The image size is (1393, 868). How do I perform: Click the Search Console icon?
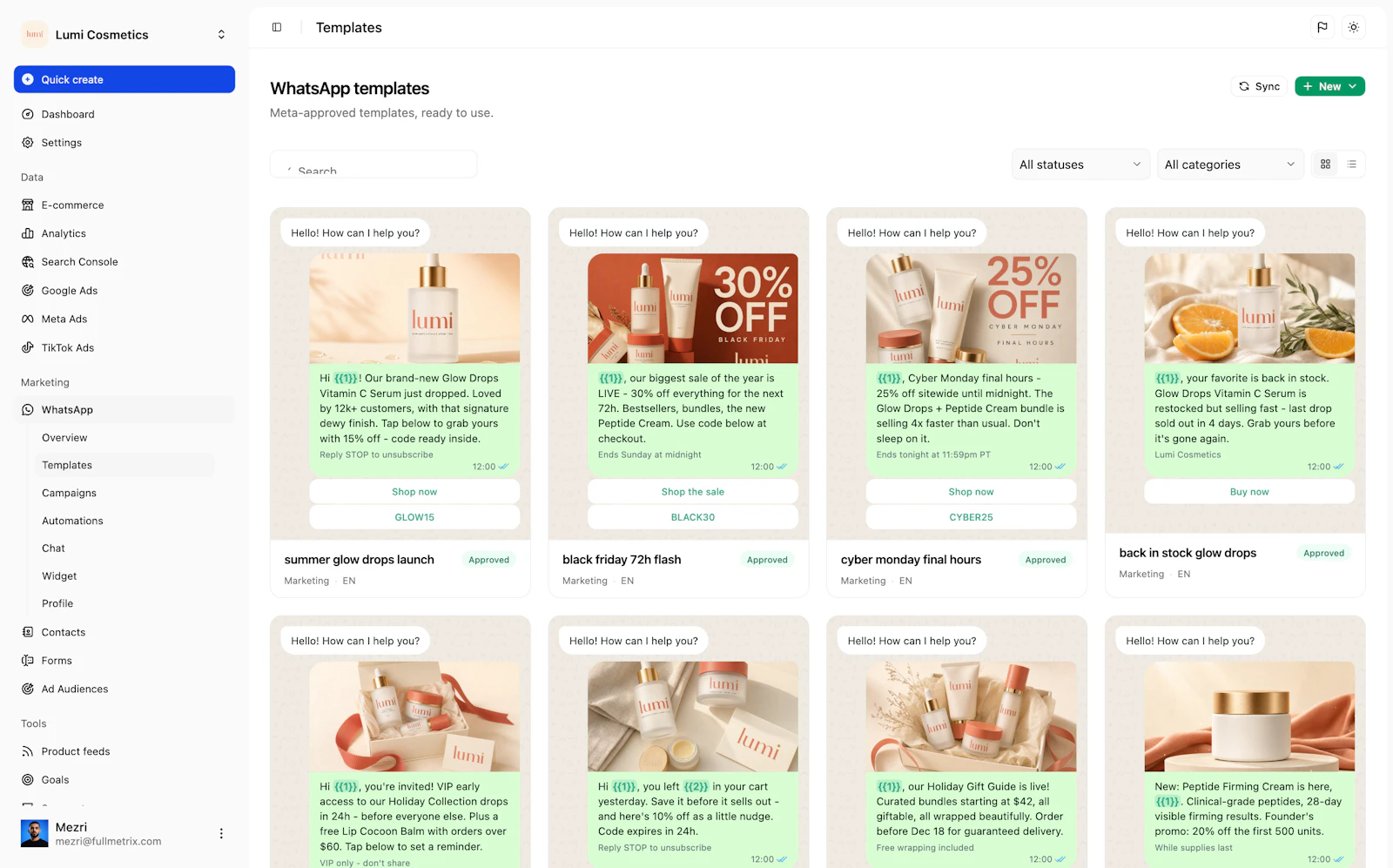[x=28, y=262]
